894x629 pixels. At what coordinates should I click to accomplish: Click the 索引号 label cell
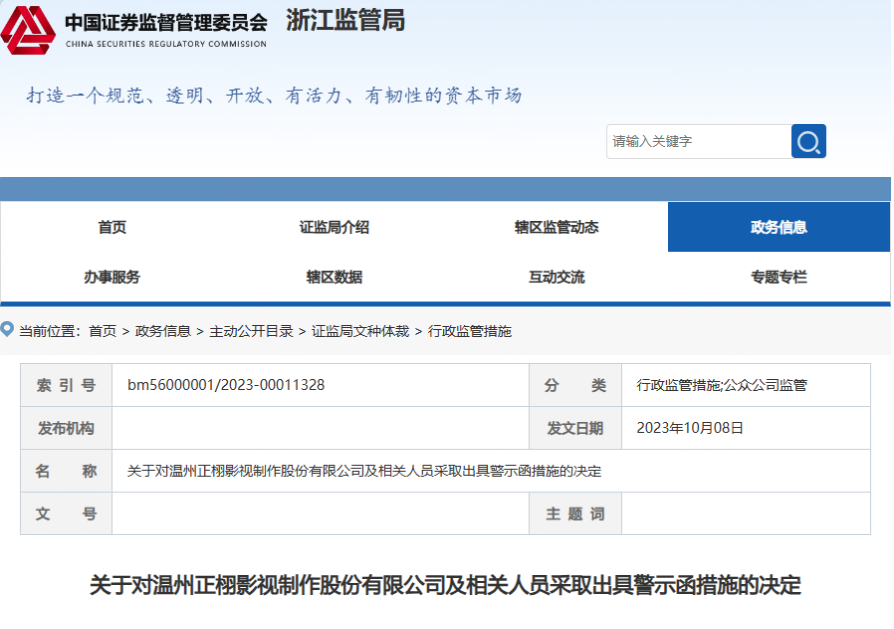click(66, 385)
